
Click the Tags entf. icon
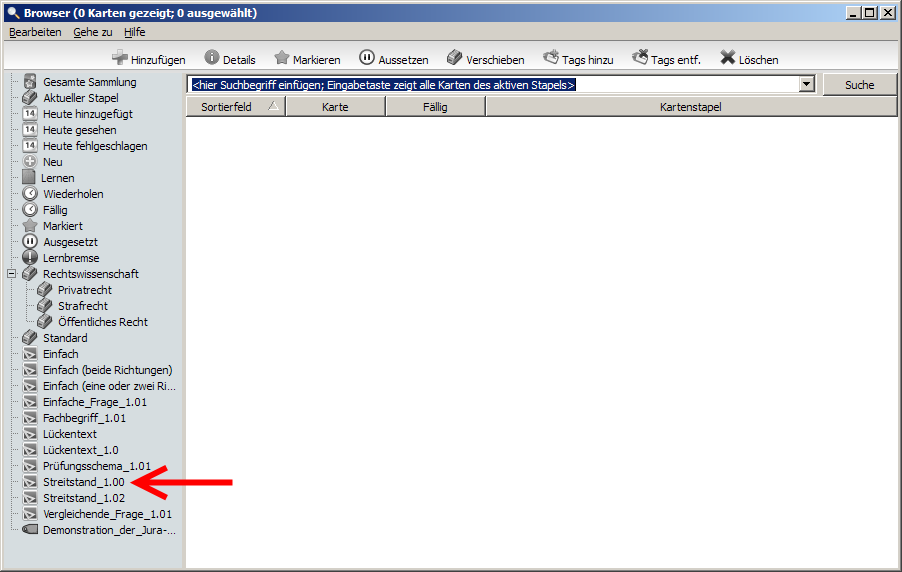(x=640, y=58)
